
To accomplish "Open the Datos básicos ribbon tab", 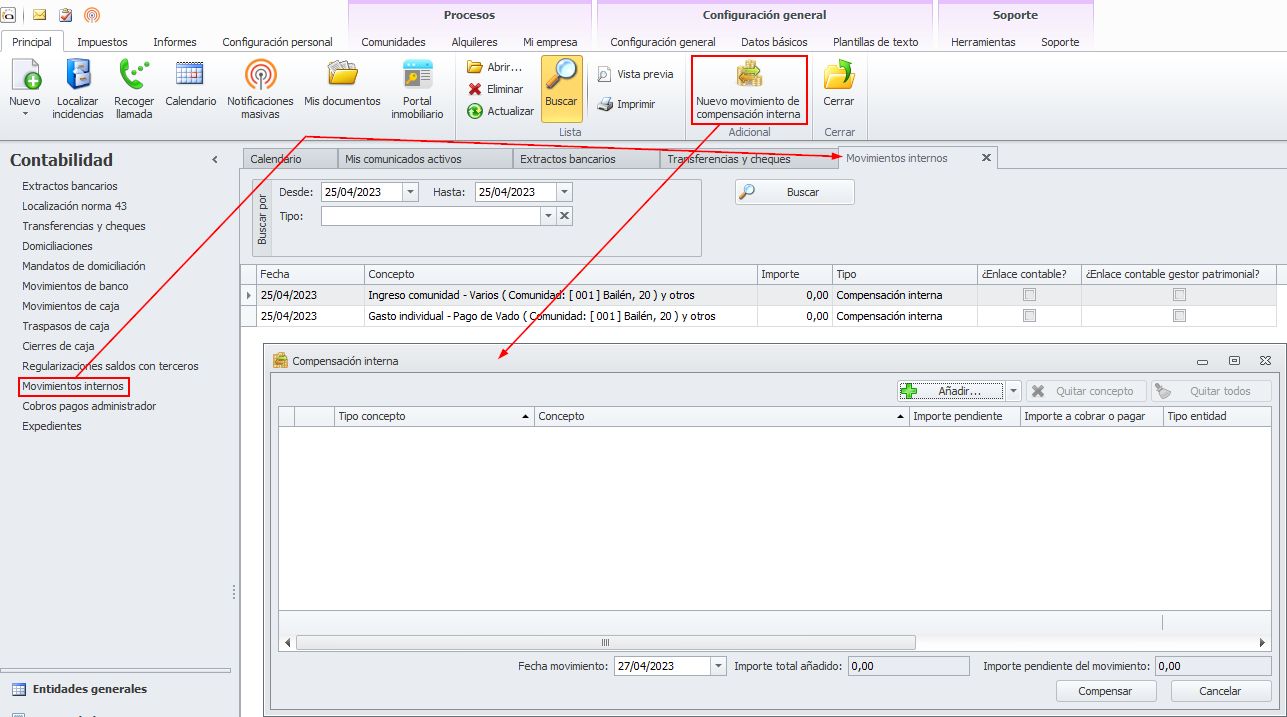I will (x=774, y=42).
